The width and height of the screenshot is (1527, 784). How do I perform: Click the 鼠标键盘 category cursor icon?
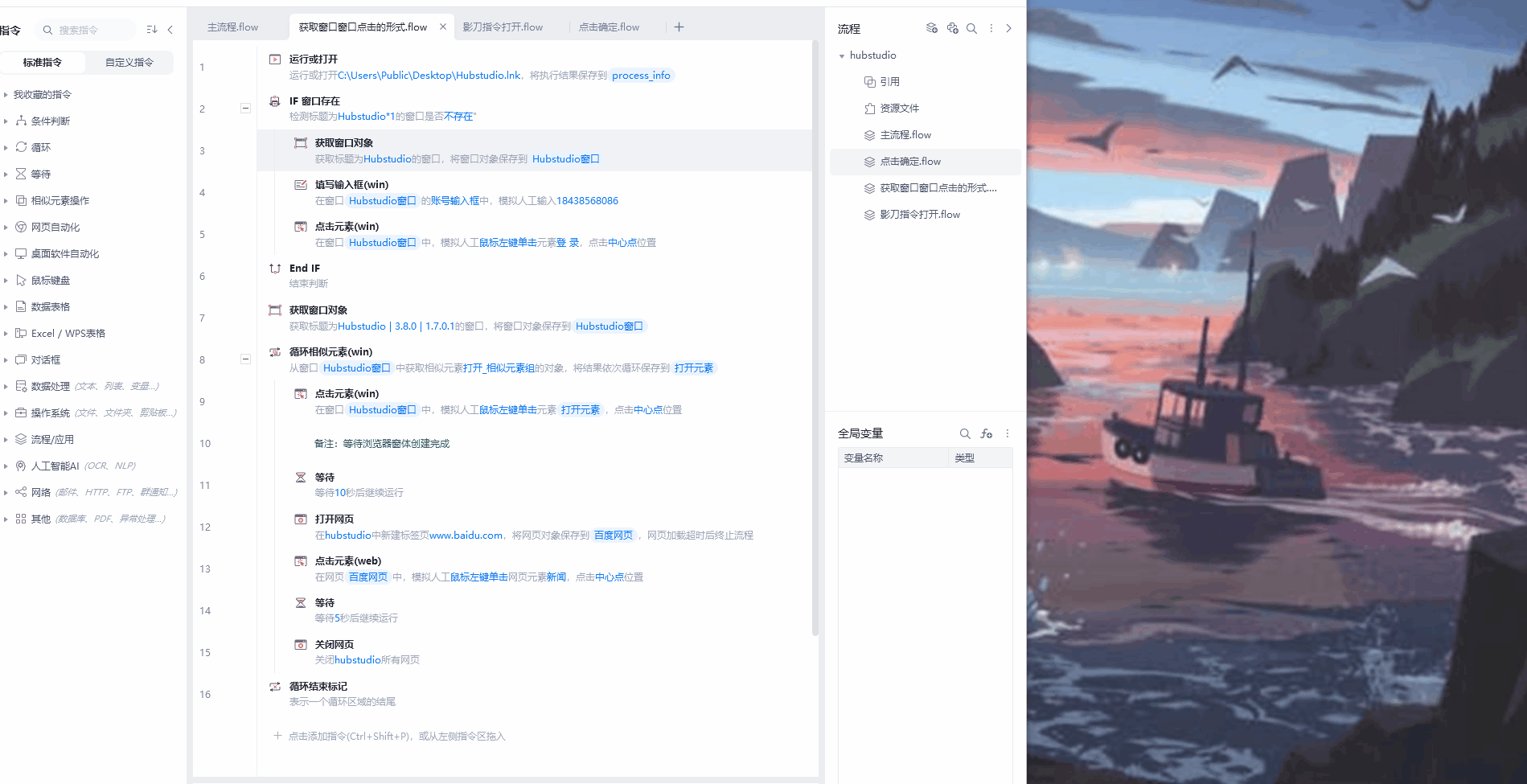coord(21,280)
